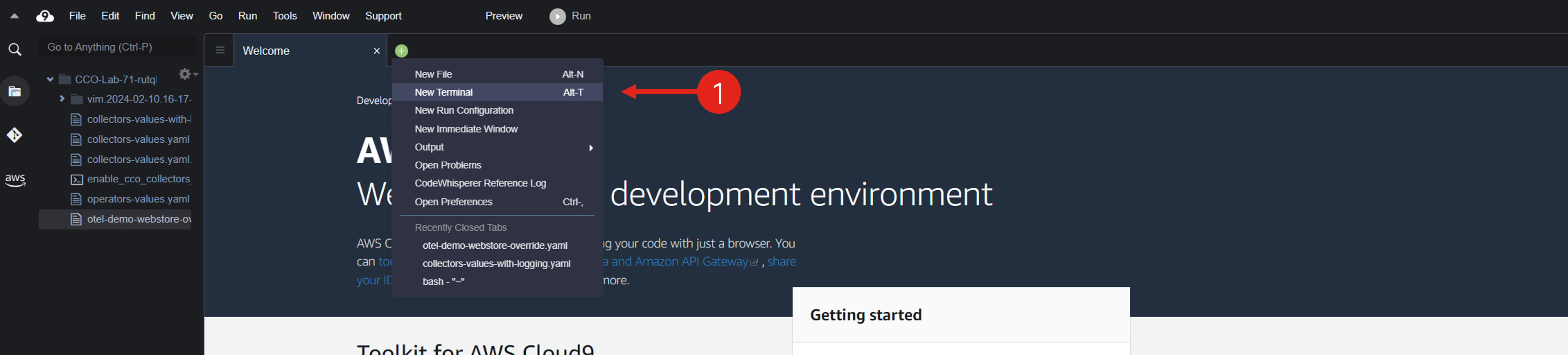Viewport: 1568px width, 355px height.
Task: Open the Source Control git panel
Action: pyautogui.click(x=15, y=135)
